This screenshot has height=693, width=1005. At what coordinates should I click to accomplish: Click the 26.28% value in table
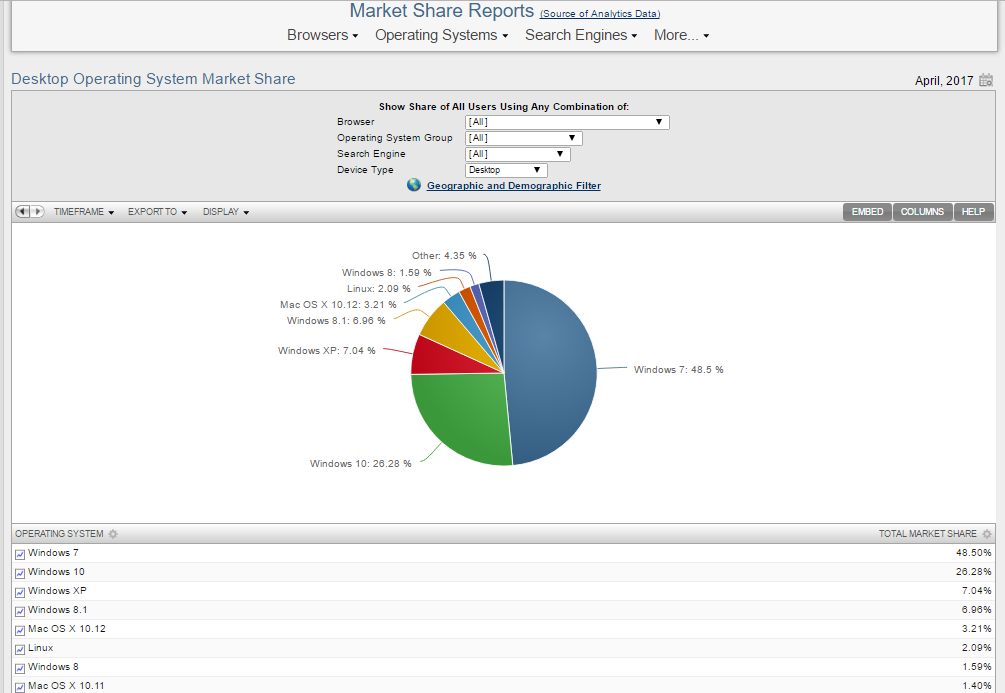click(973, 572)
